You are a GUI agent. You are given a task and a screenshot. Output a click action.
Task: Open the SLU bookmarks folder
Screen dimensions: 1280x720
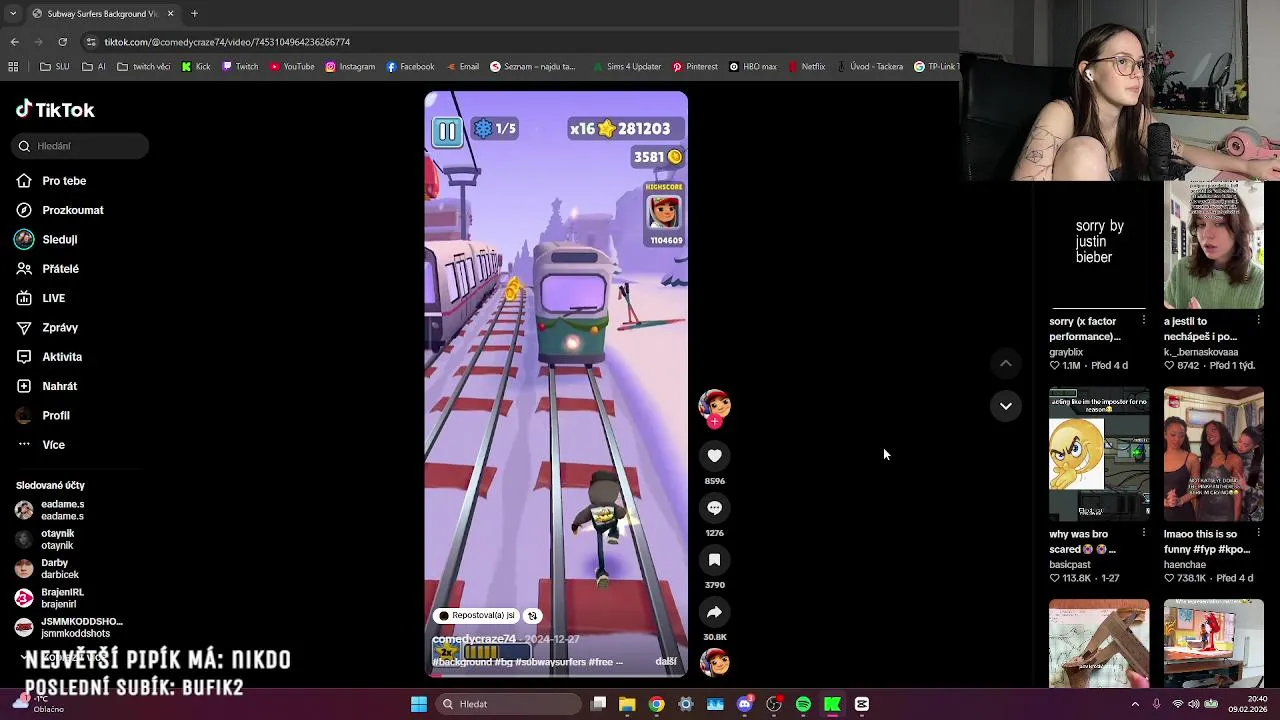[54, 67]
